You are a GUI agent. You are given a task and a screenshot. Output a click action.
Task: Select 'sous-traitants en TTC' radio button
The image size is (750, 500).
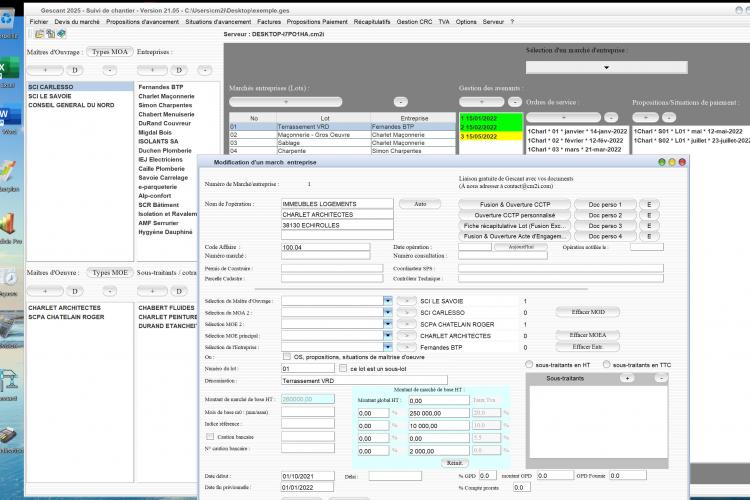(x=607, y=365)
